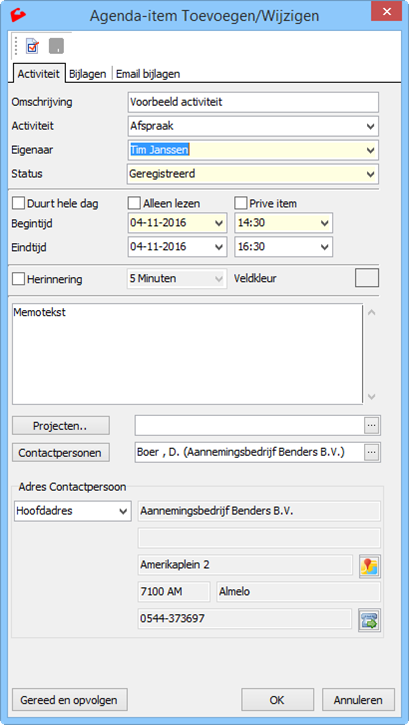Switch to the Bijlagen tab
Viewport: 409px width, 725px height.
pos(88,74)
